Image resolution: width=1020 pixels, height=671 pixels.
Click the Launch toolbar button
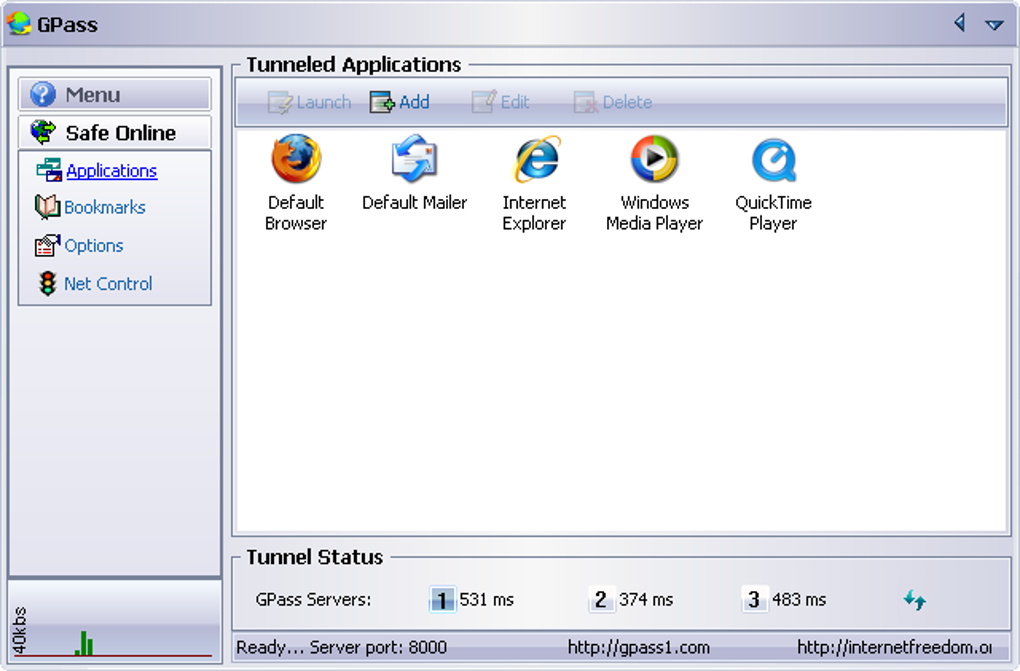309,102
